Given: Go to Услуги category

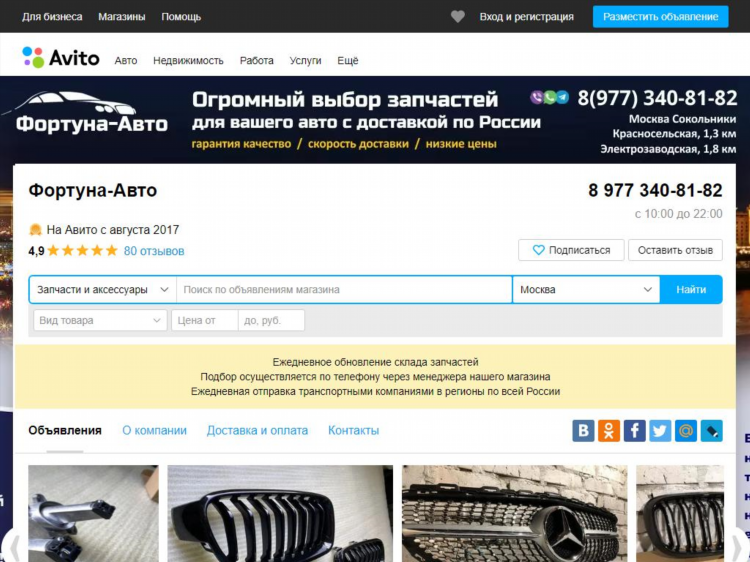Looking at the screenshot, I should pyautogui.click(x=305, y=61).
